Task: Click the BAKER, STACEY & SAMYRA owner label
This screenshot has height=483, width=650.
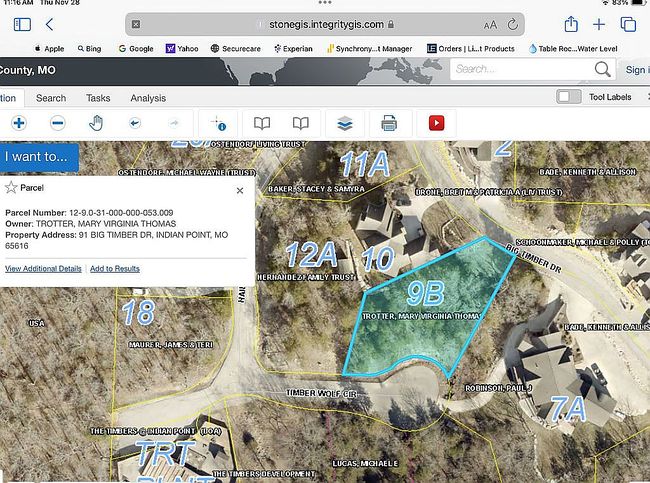Action: (x=316, y=189)
